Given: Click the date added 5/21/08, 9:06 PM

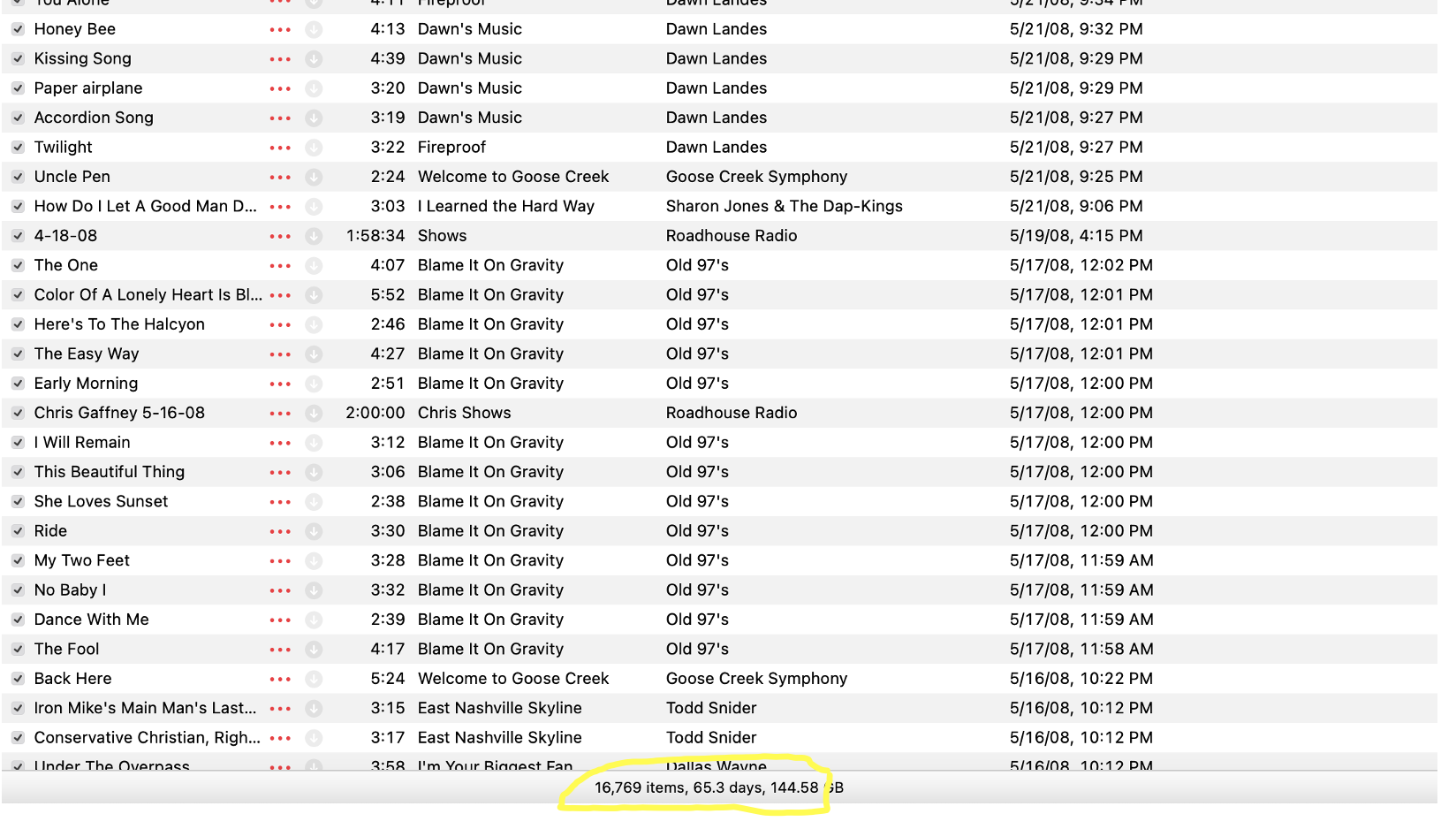Looking at the screenshot, I should [x=1076, y=206].
